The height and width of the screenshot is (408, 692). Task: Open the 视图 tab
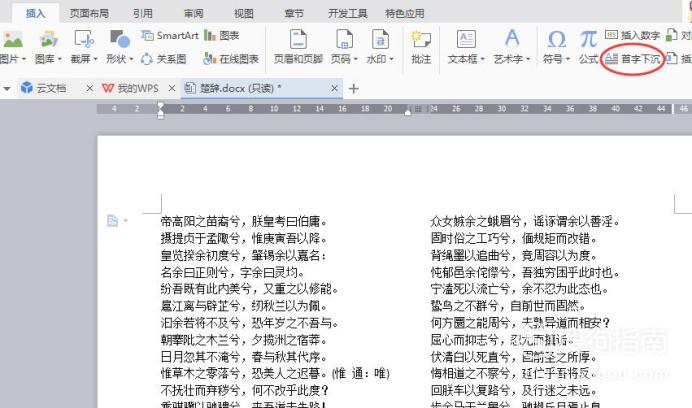tap(244, 14)
